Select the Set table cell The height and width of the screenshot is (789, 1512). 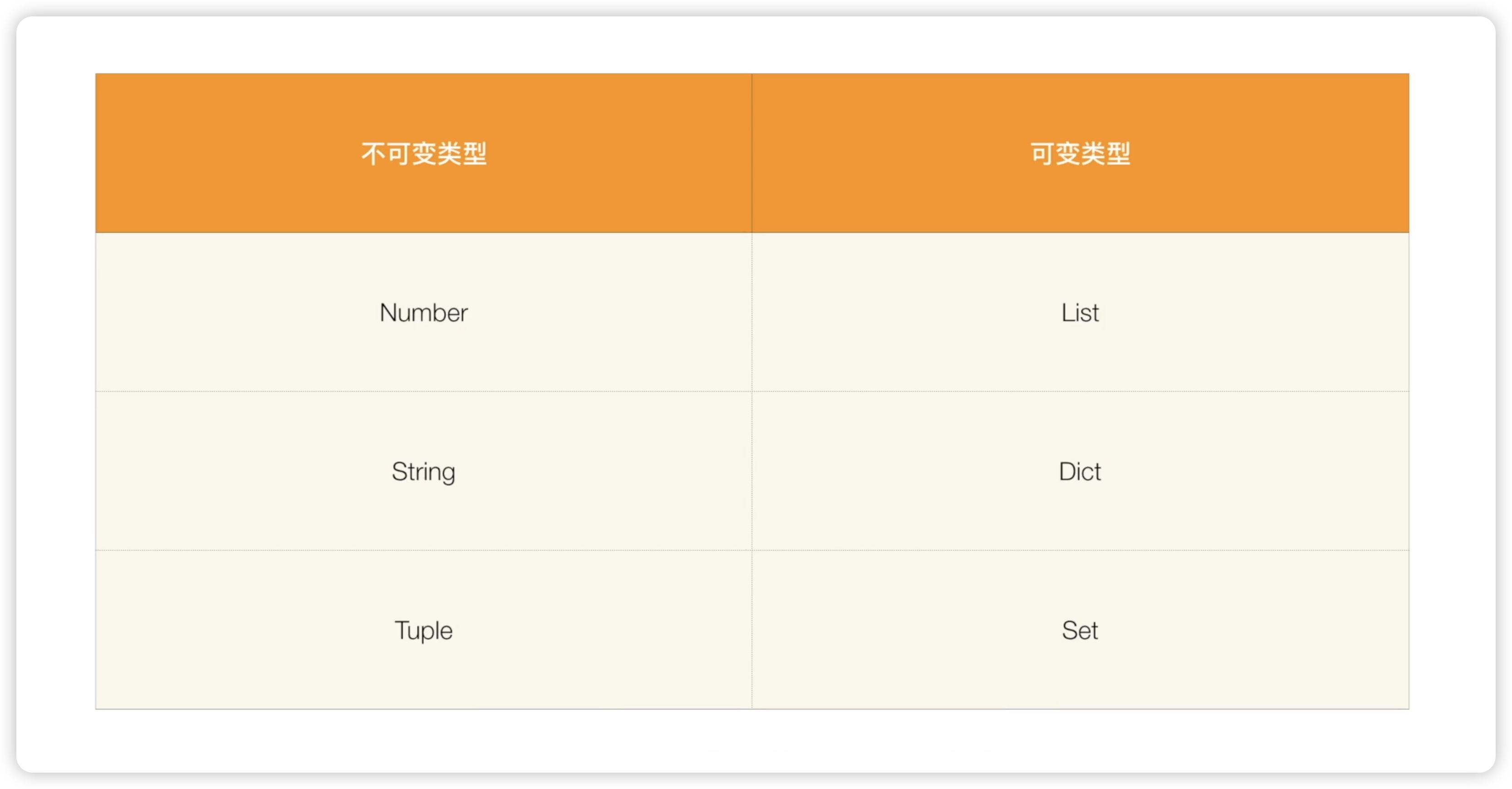pos(1080,631)
